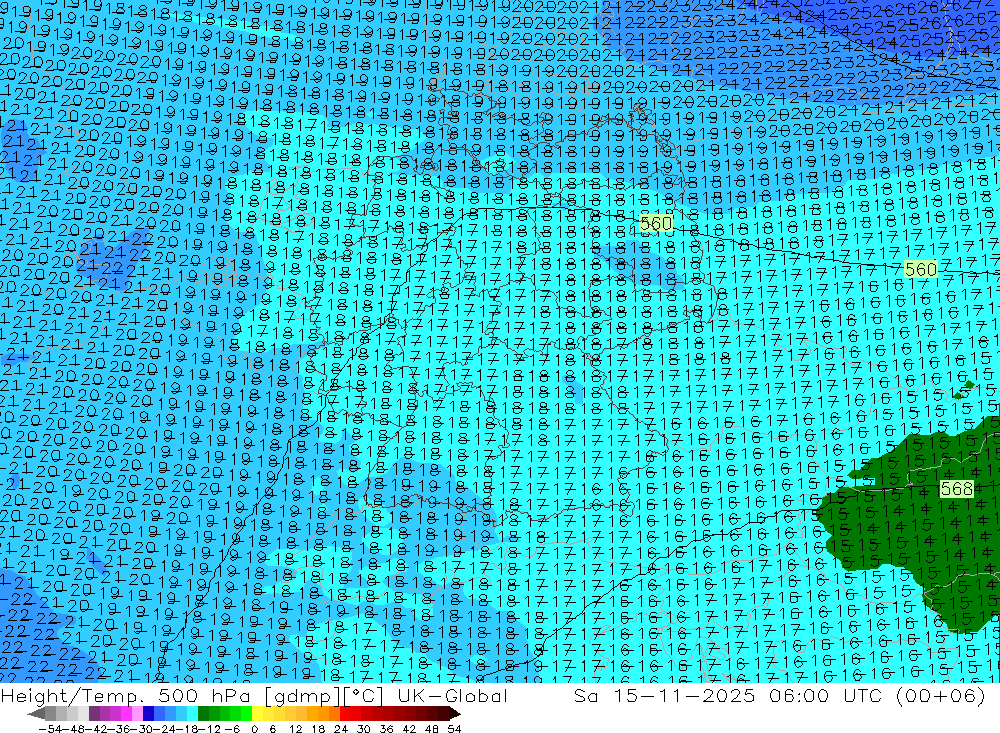Click the '-54' legend value
This screenshot has height=733, width=1000.
point(50,729)
